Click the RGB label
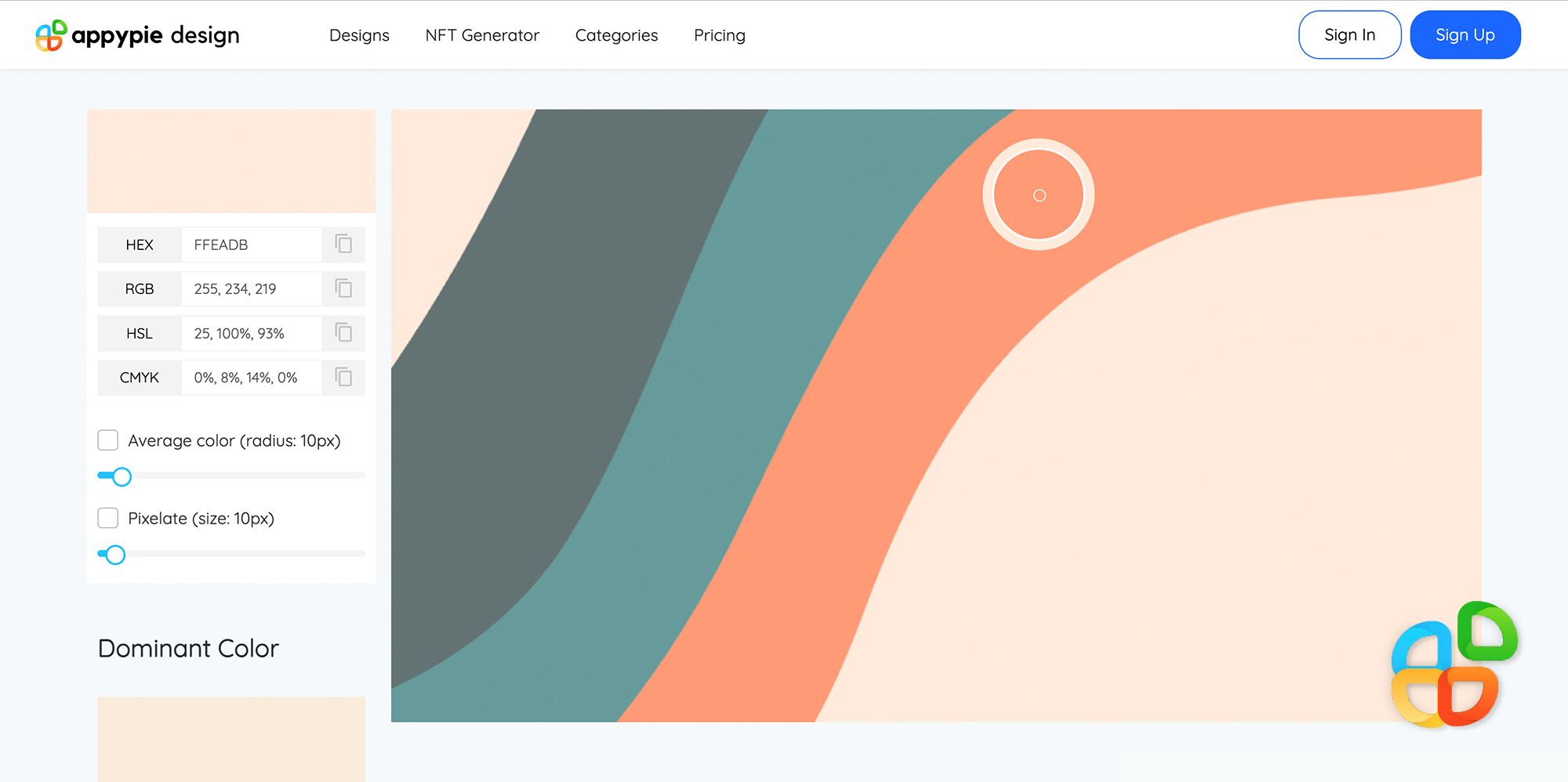This screenshot has height=782, width=1568. (140, 288)
